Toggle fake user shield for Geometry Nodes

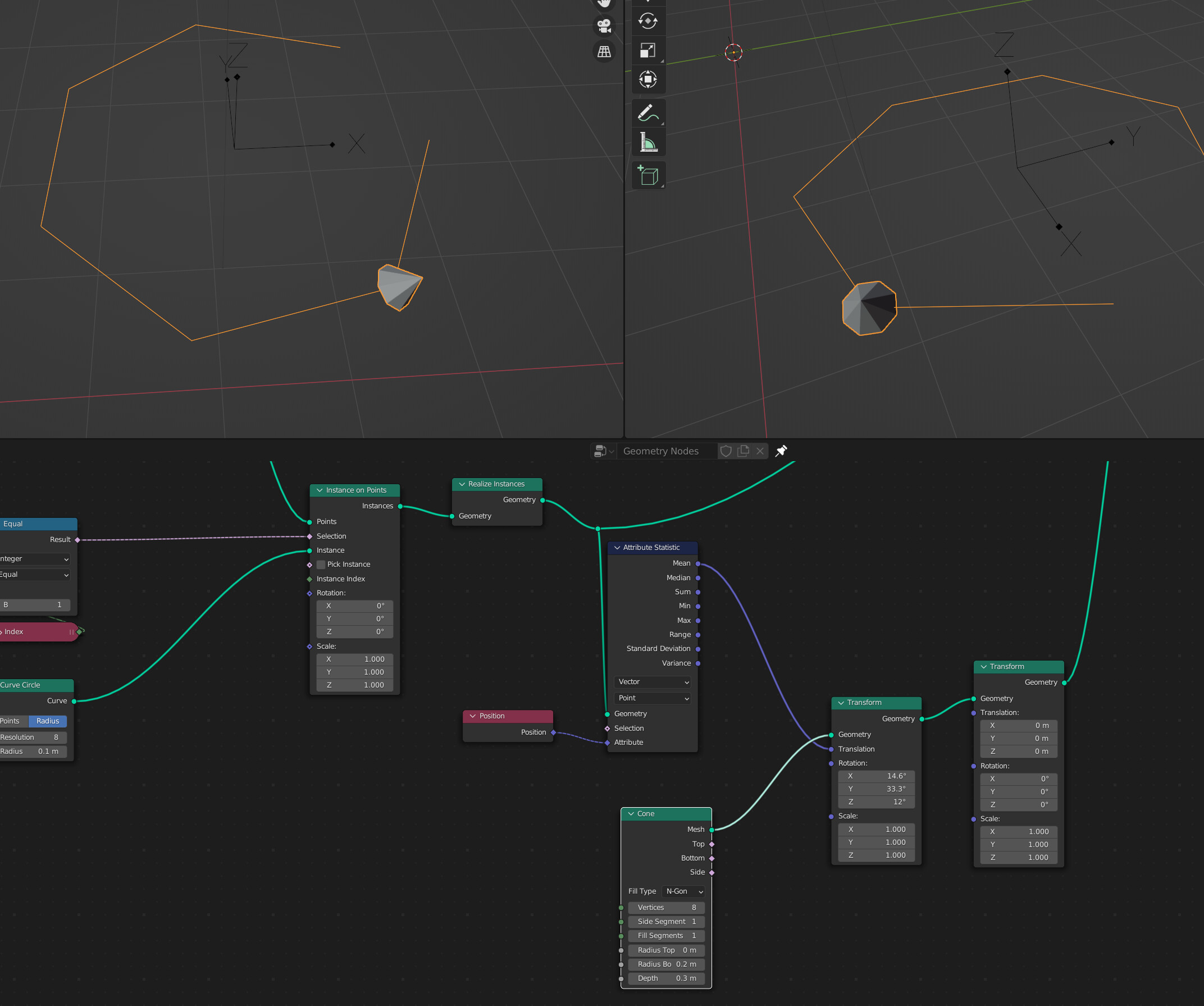(x=726, y=451)
